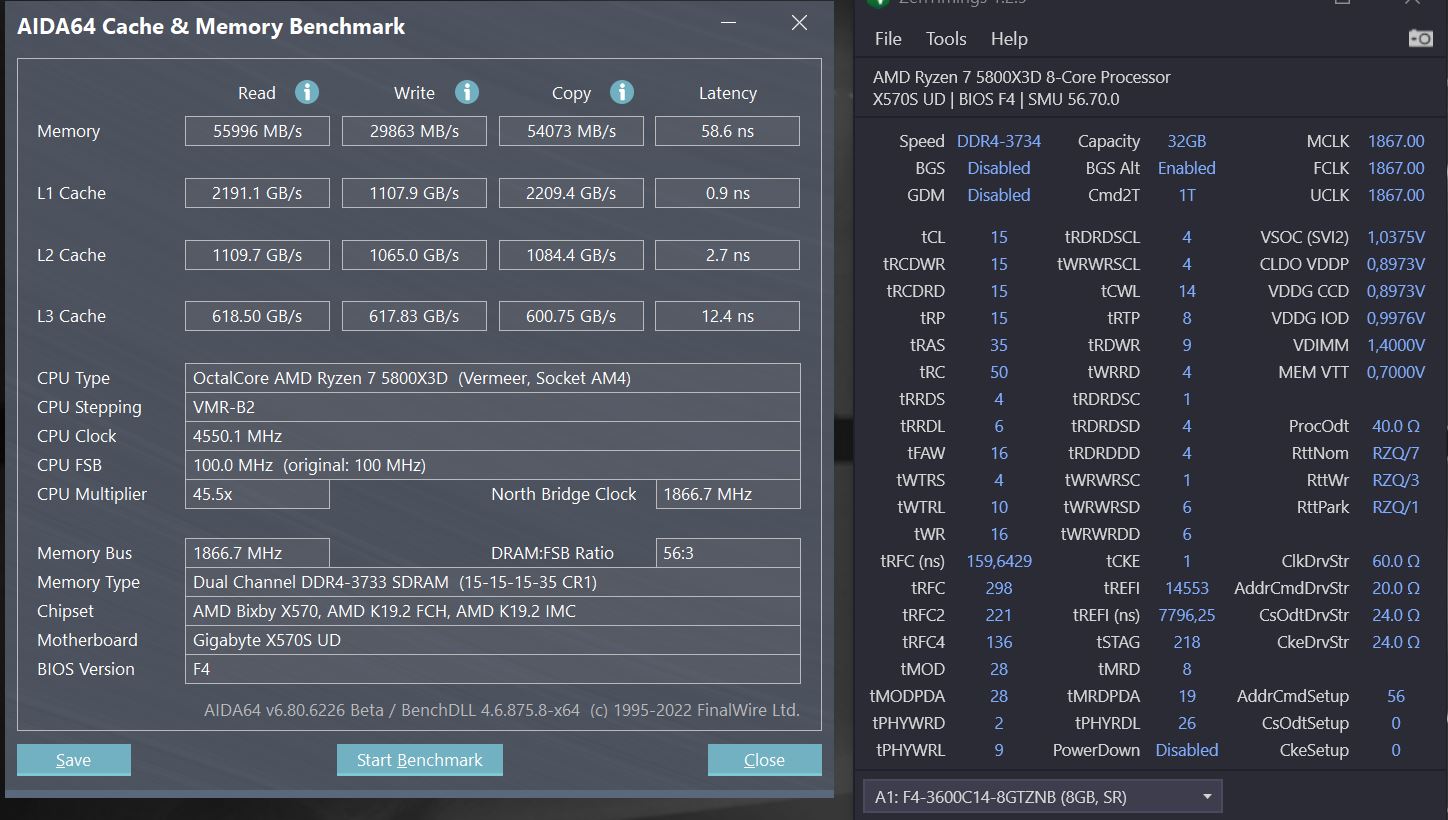Click the tRAS value 35
Image resolution: width=1448 pixels, height=820 pixels.
click(x=999, y=345)
